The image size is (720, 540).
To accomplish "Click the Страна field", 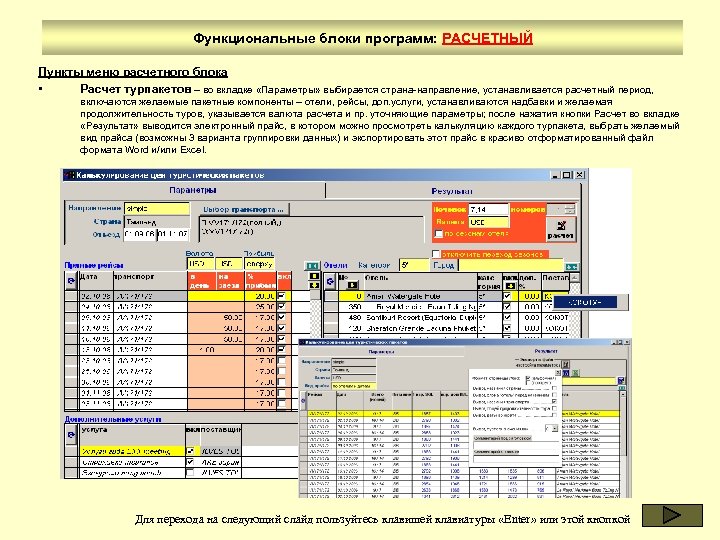I will pos(157,221).
